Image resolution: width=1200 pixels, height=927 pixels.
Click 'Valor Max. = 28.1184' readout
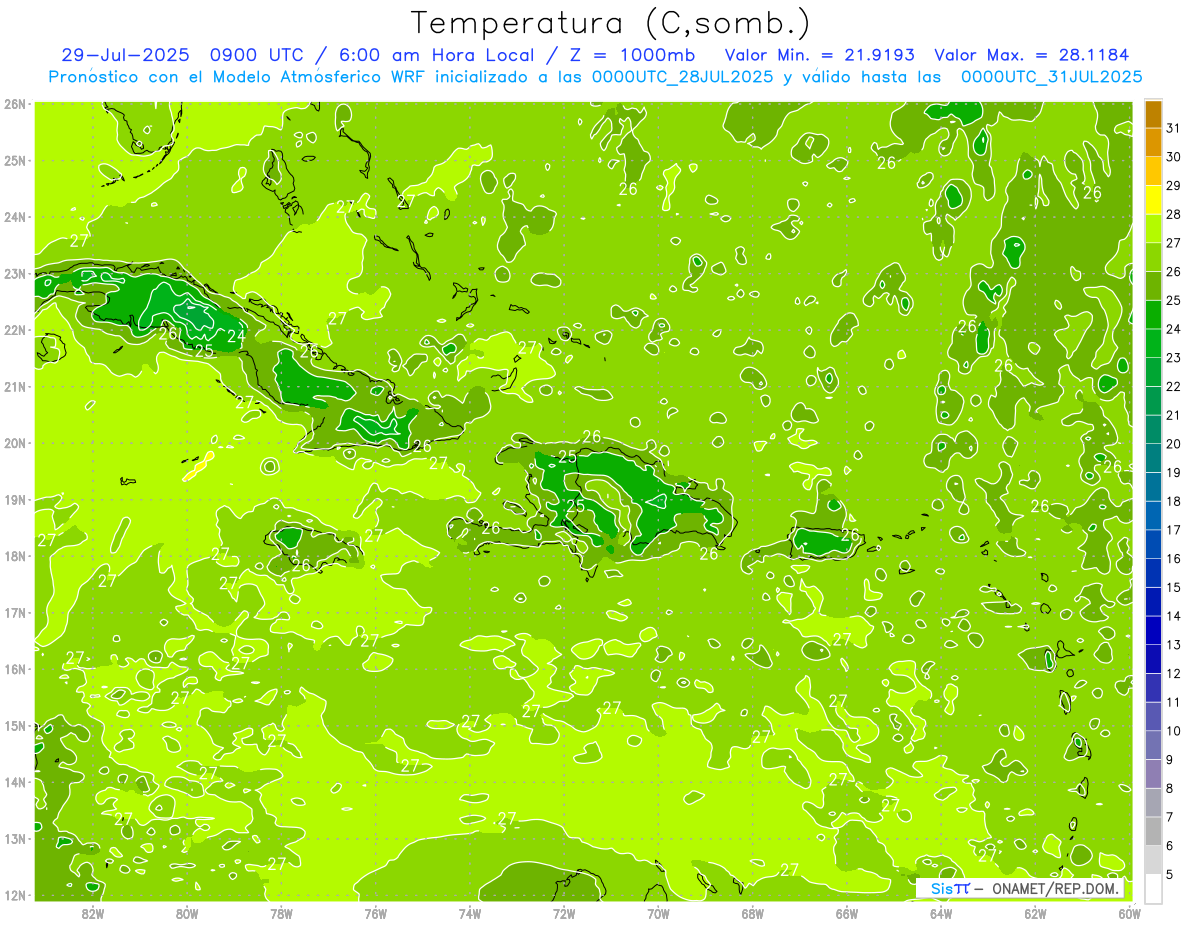coord(1031,55)
